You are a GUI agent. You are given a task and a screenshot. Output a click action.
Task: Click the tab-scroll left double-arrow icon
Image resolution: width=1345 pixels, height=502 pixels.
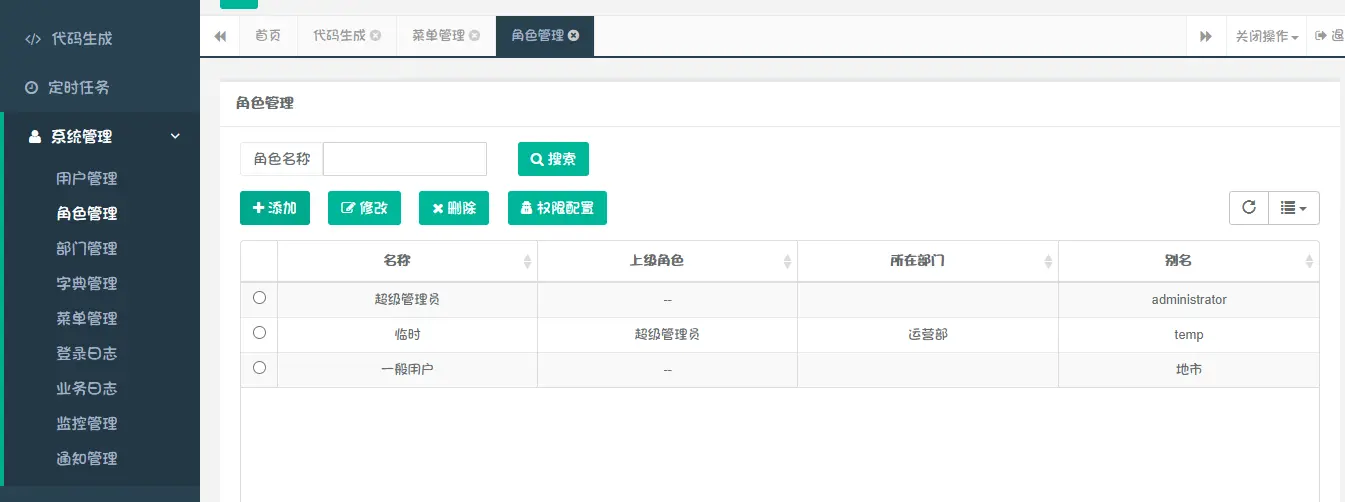click(x=220, y=36)
